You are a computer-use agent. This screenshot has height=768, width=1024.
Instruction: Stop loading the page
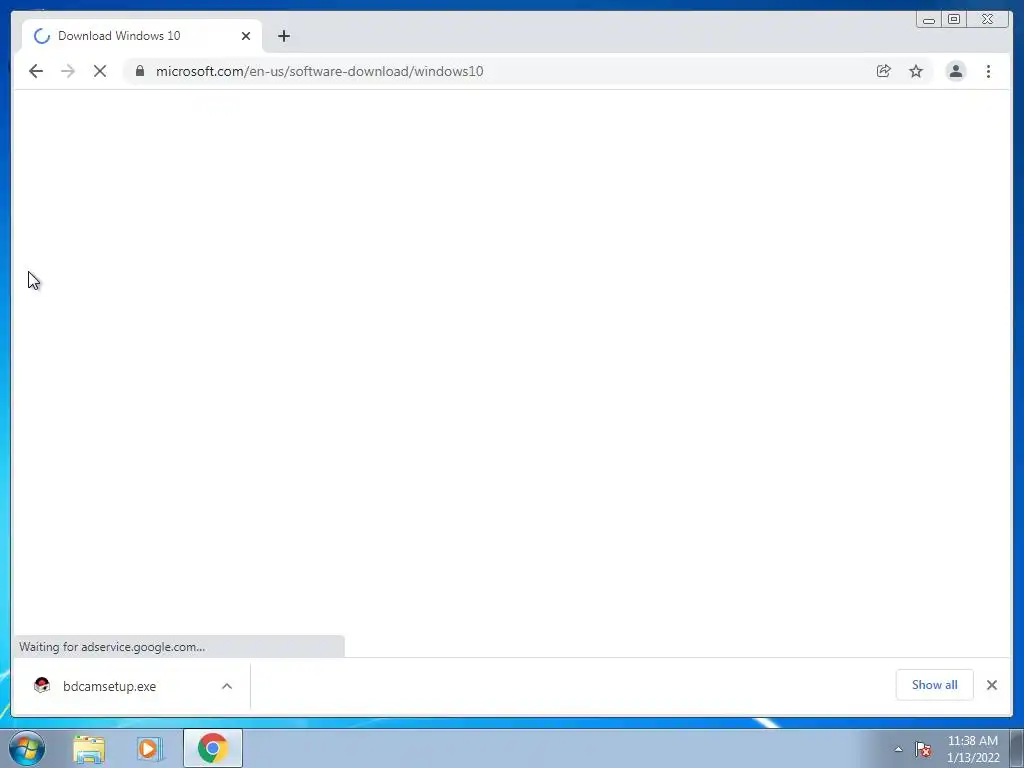[100, 71]
